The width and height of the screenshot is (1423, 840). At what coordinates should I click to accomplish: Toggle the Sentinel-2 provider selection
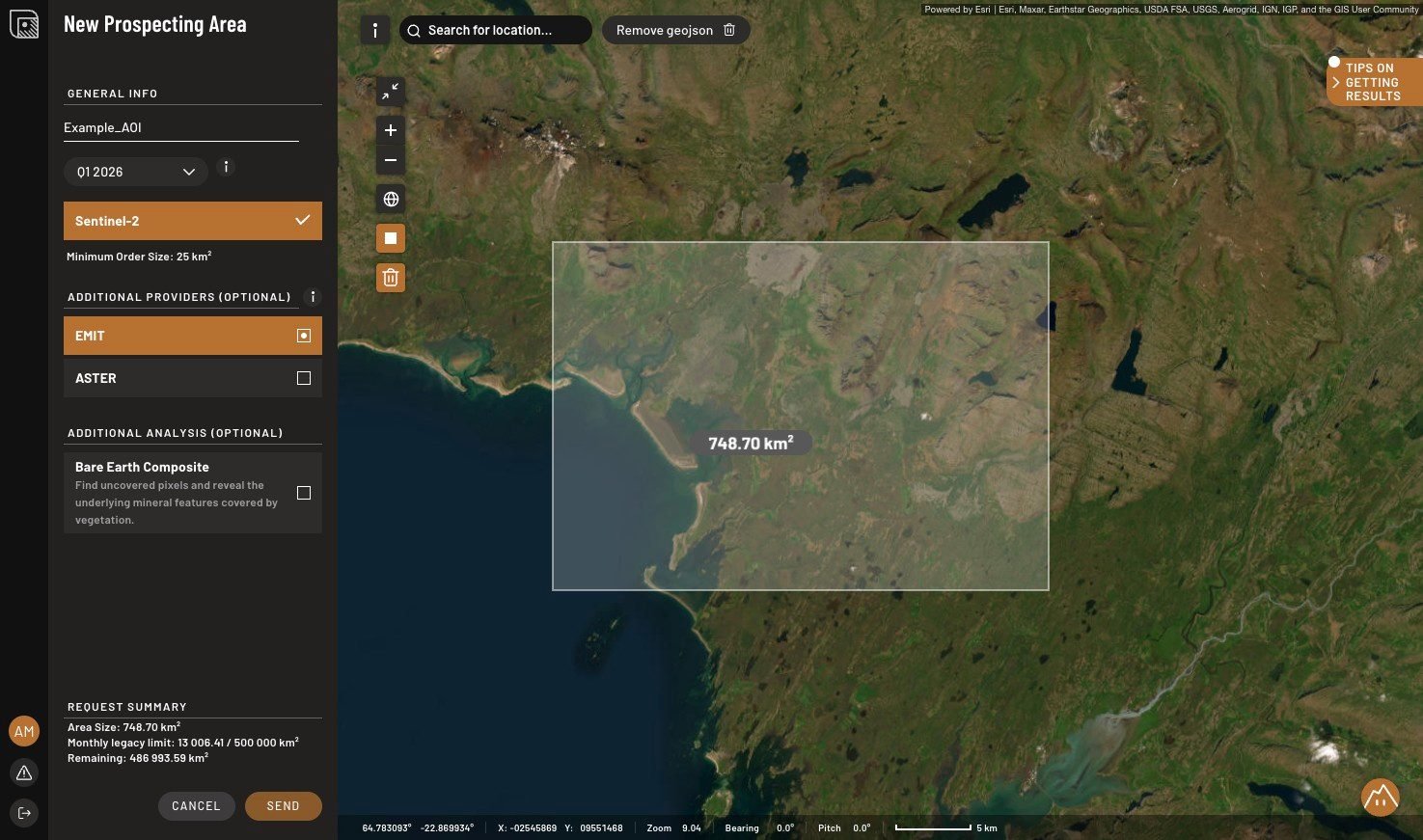193,221
